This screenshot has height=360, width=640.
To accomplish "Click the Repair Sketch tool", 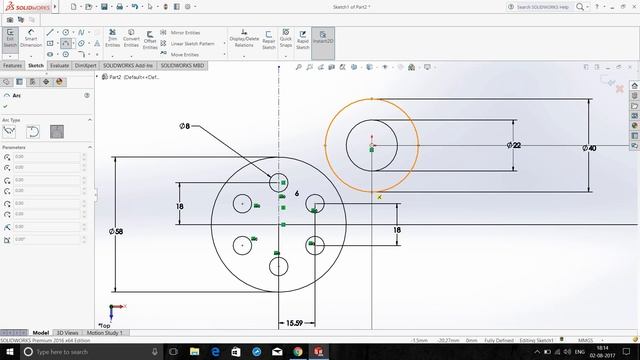I will point(269,40).
